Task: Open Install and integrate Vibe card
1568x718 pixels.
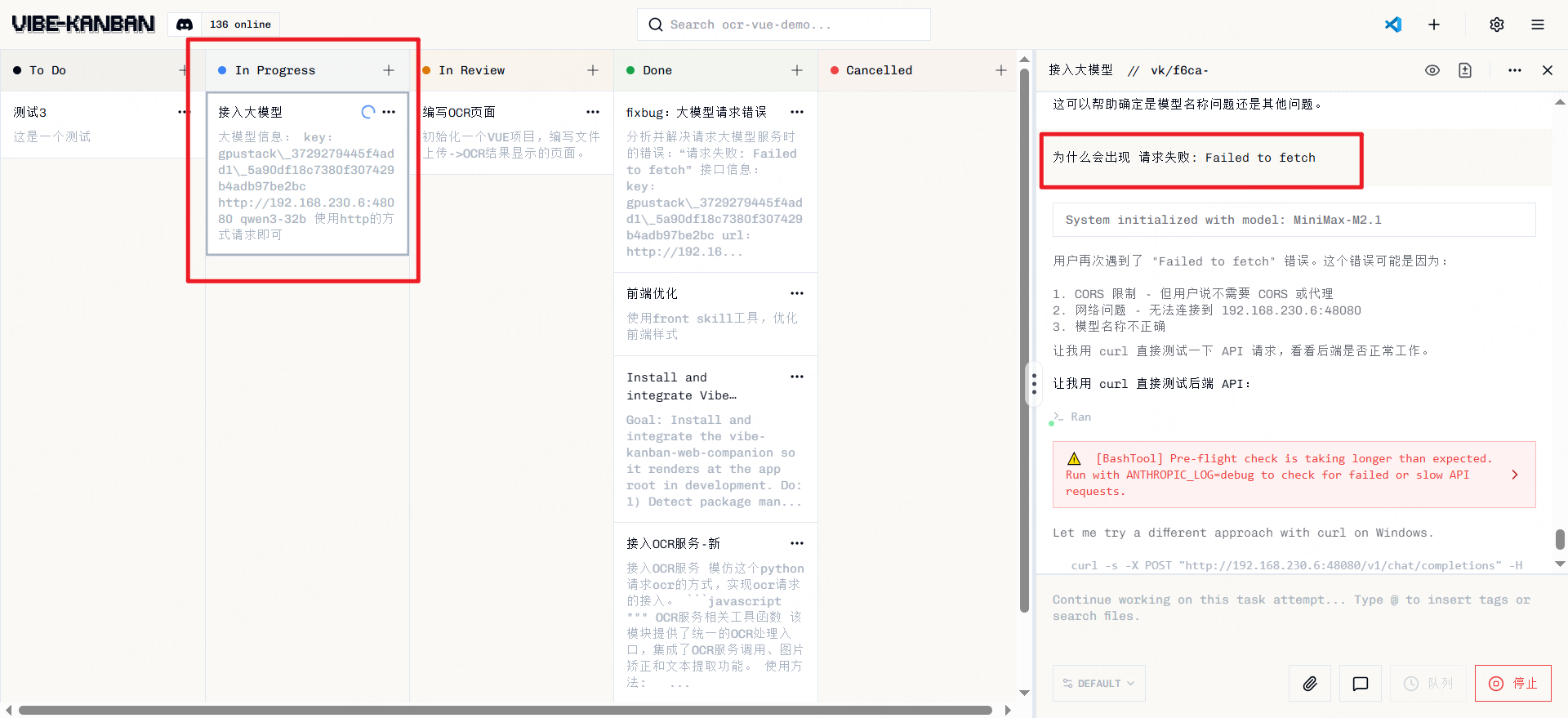Action: (x=715, y=439)
